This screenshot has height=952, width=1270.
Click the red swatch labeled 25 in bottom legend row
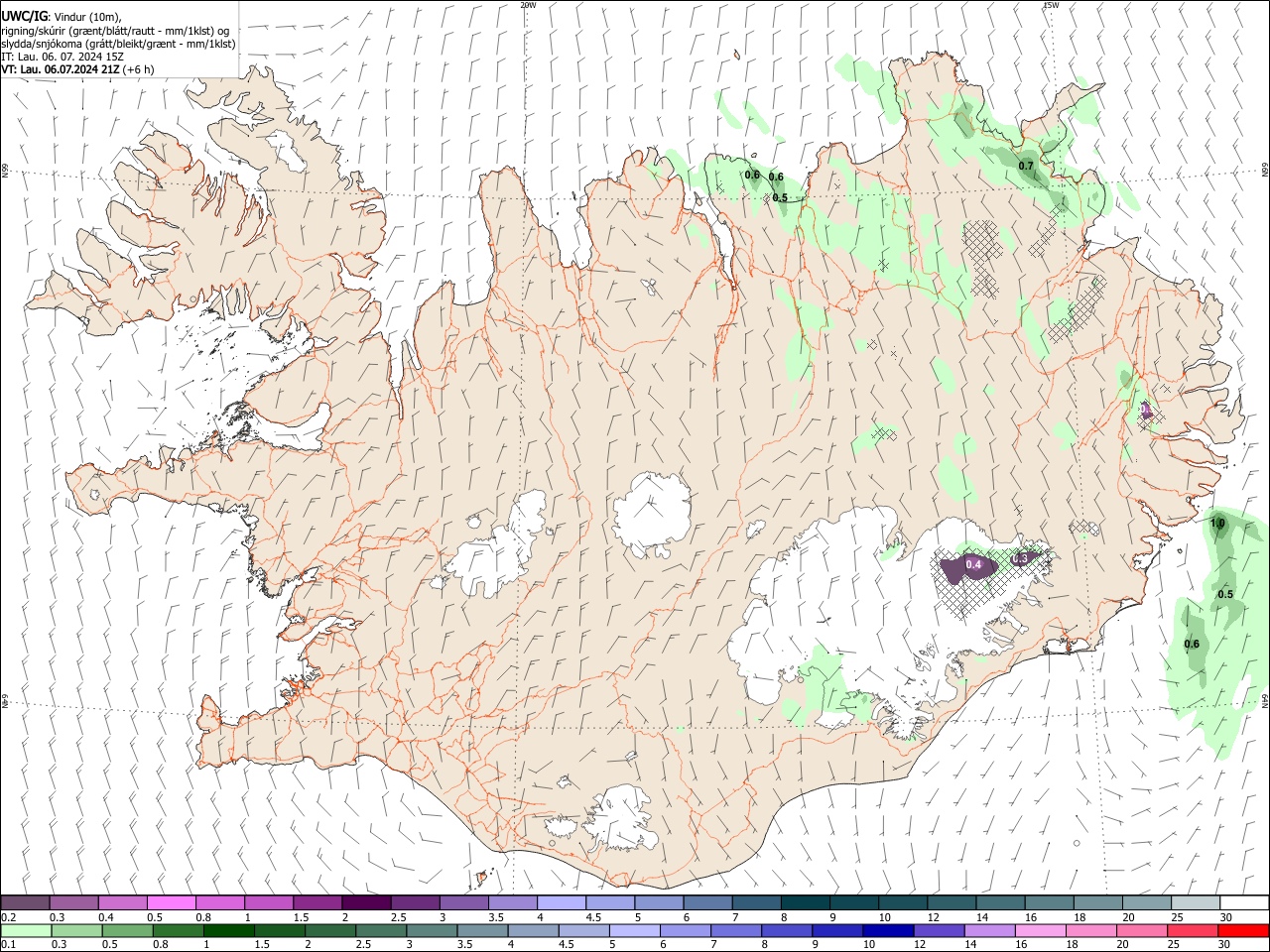(1192, 930)
